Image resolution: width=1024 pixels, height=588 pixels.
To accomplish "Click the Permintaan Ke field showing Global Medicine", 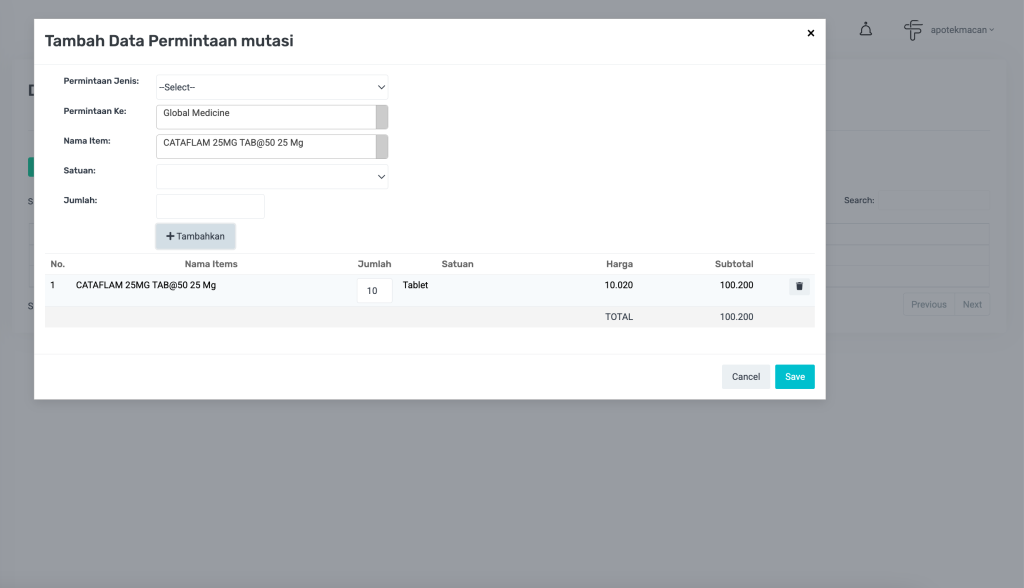I will click(x=266, y=116).
